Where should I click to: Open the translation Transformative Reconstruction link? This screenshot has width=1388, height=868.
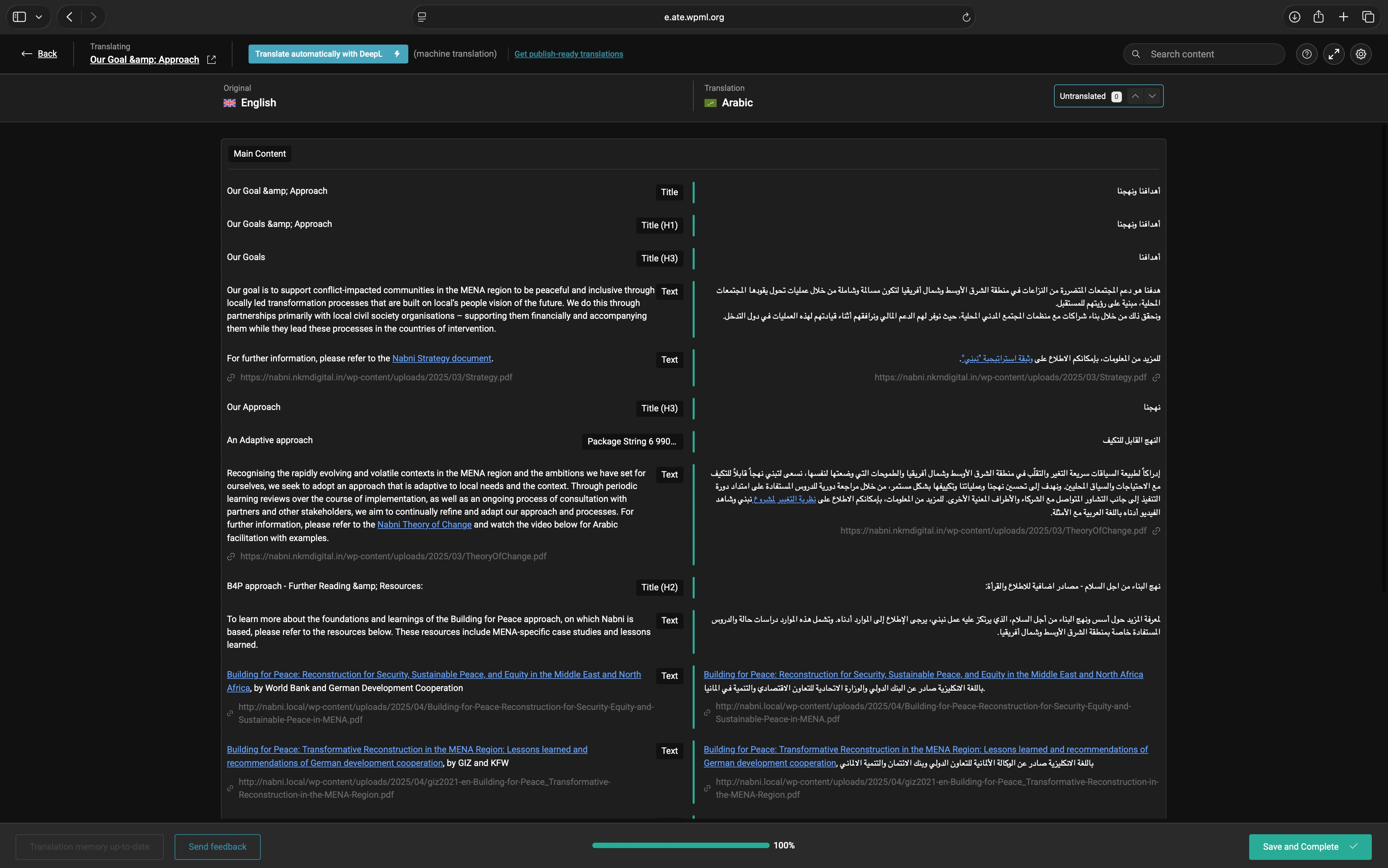pyautogui.click(x=925, y=757)
